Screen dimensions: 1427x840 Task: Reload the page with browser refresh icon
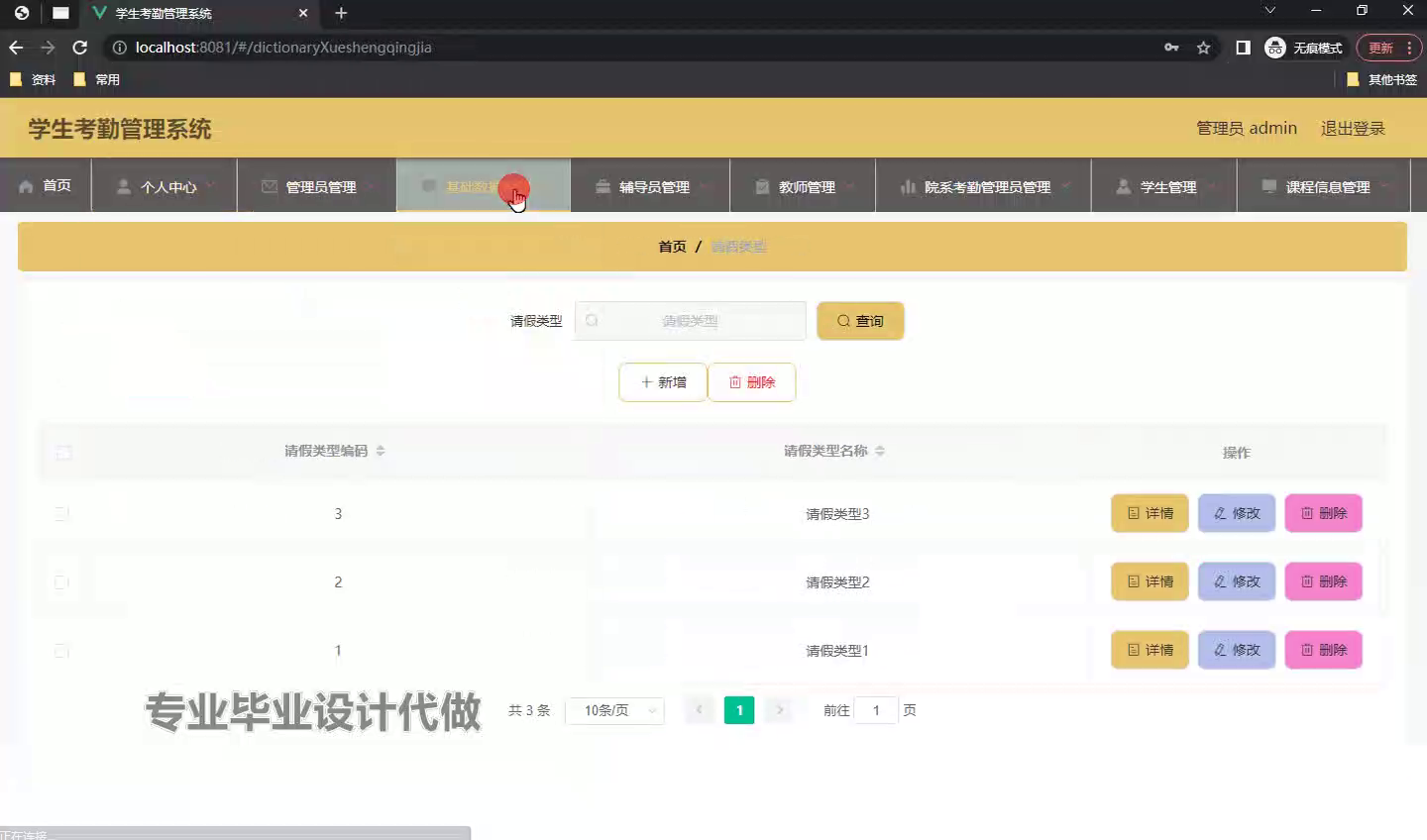80,48
